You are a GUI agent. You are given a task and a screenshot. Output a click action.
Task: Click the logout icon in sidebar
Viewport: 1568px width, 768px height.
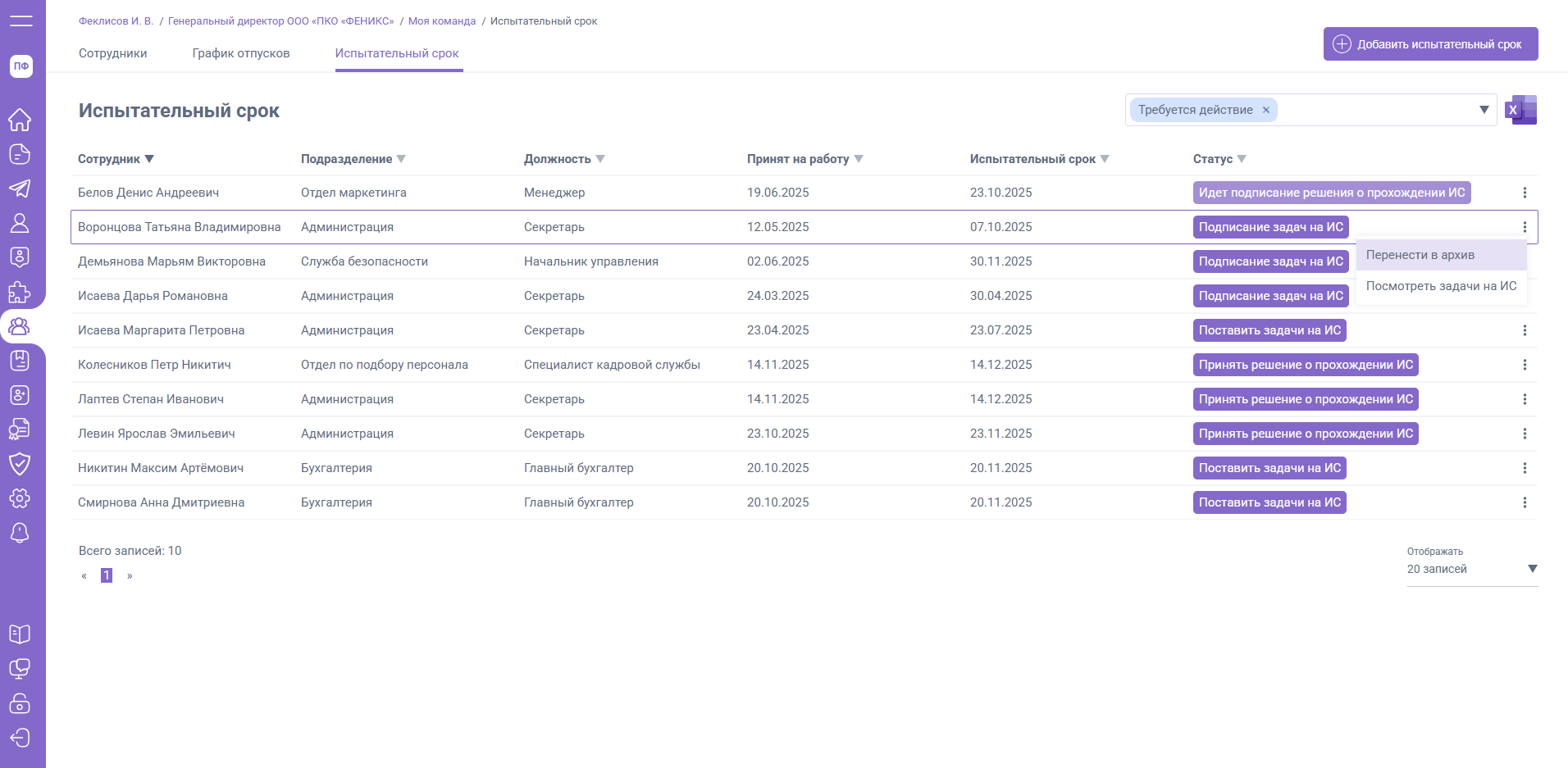click(20, 738)
